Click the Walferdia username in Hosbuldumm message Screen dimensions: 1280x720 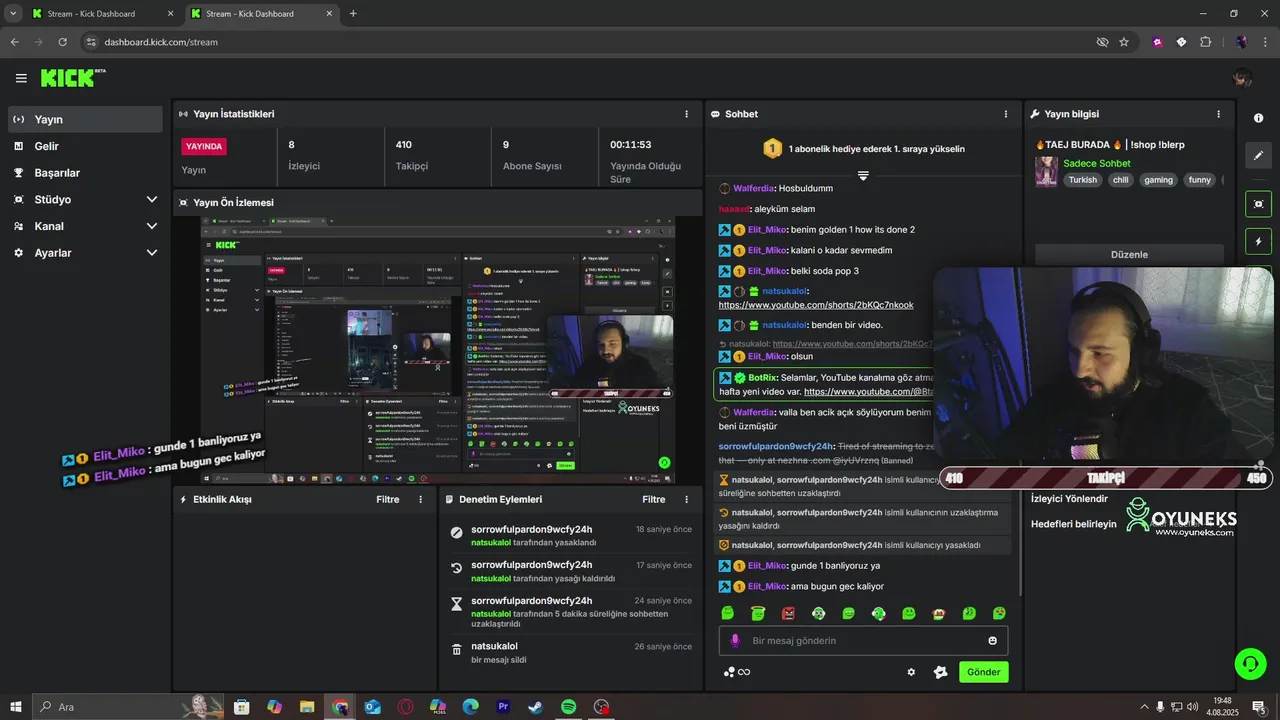pos(754,188)
